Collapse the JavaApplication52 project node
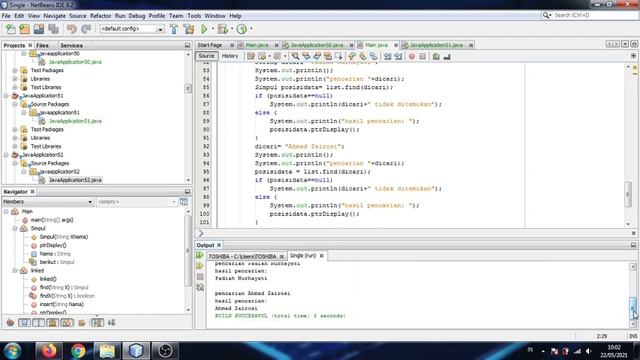The image size is (640, 360). (x=6, y=155)
